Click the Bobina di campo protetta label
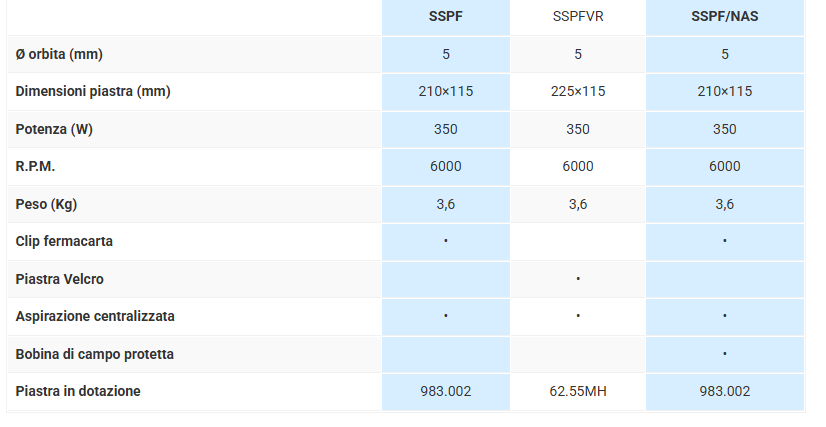Image resolution: width=826 pixels, height=427 pixels. [95, 354]
